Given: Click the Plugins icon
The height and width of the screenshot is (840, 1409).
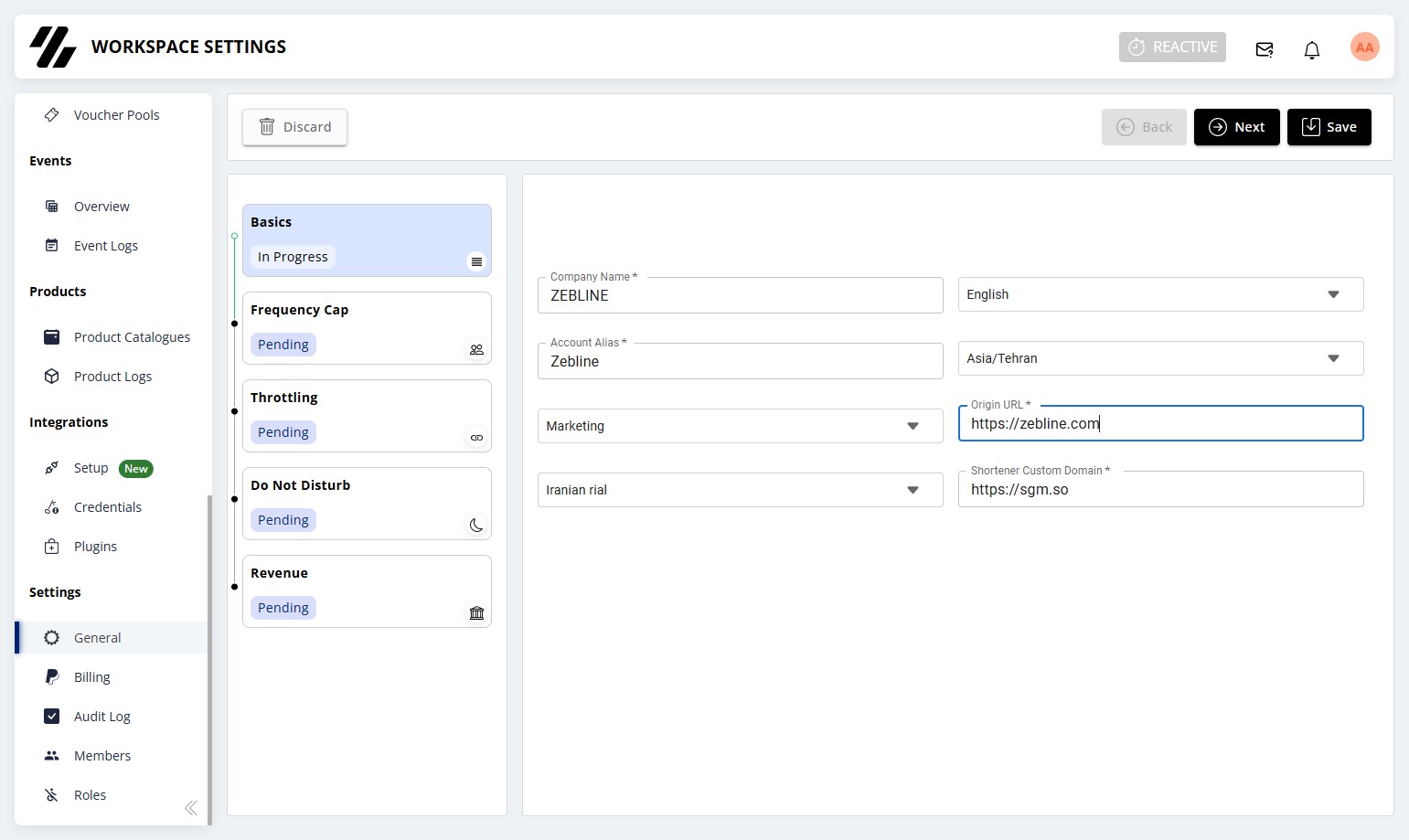Looking at the screenshot, I should (52, 547).
